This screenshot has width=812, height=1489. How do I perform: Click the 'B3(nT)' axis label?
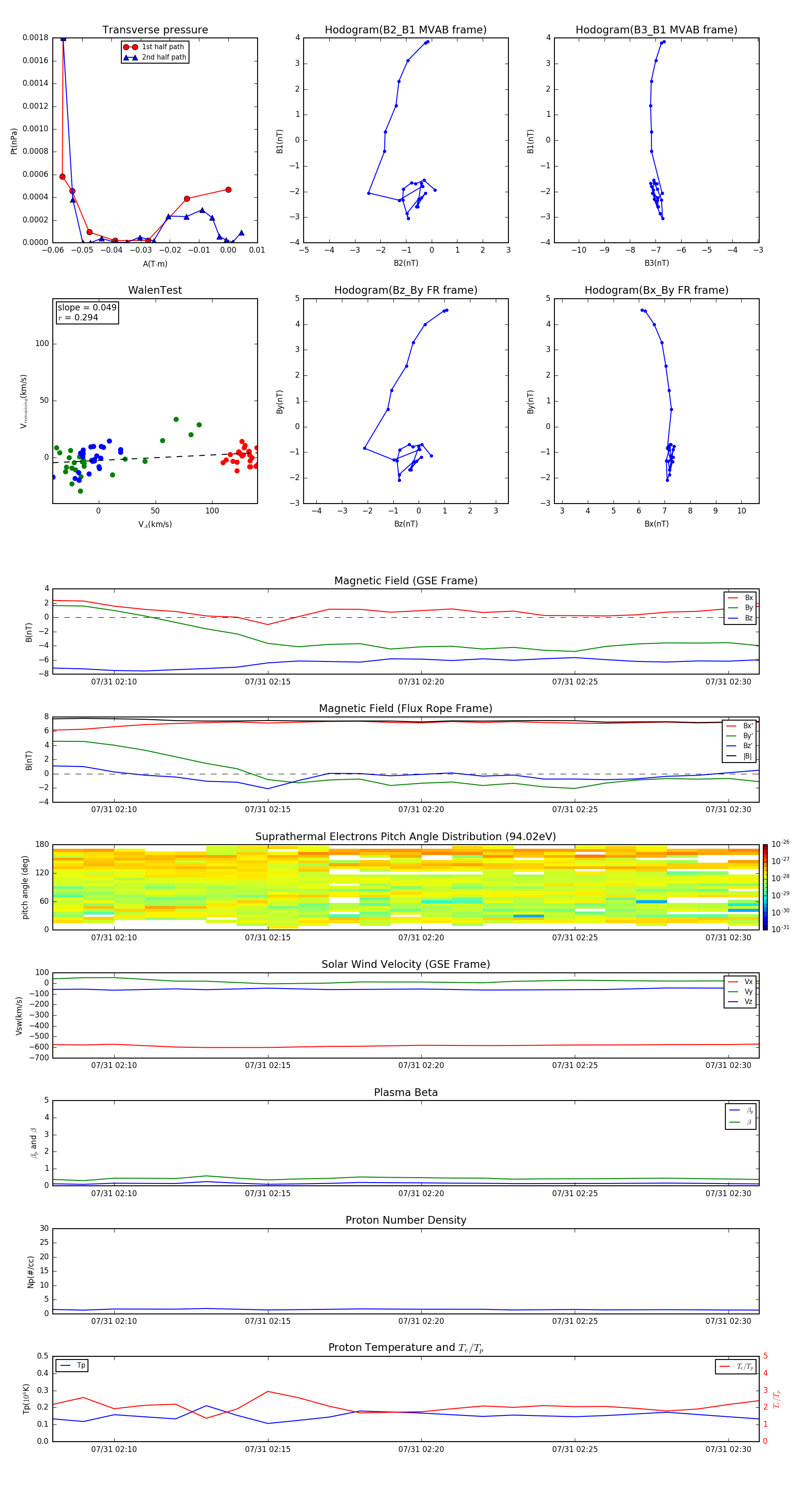pyautogui.click(x=656, y=263)
